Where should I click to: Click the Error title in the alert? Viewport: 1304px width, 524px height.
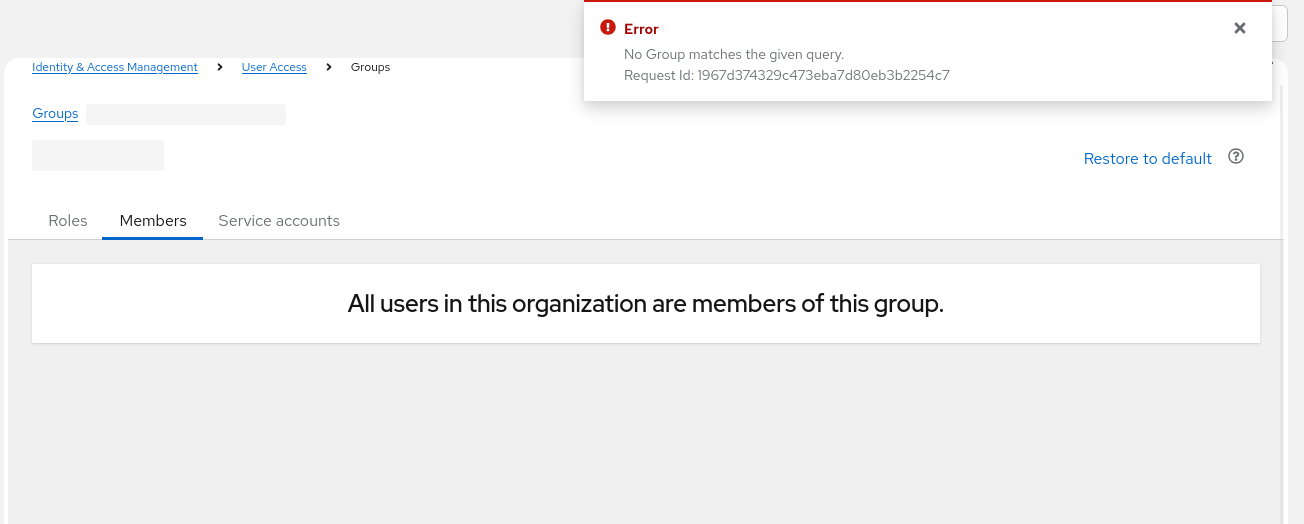click(x=641, y=29)
